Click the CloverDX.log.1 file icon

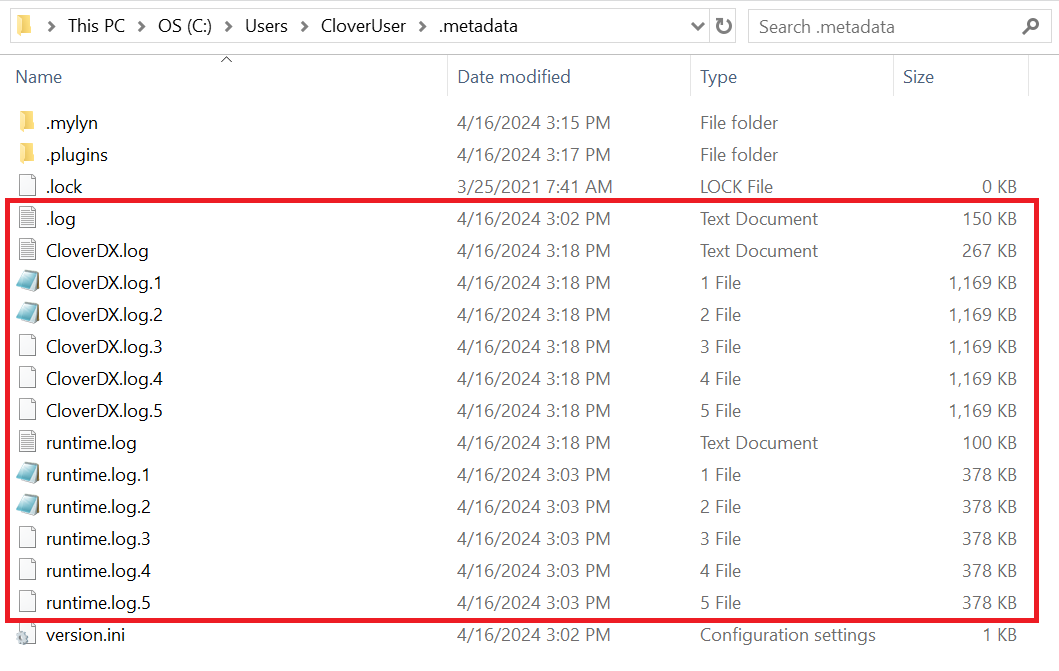pos(27,283)
